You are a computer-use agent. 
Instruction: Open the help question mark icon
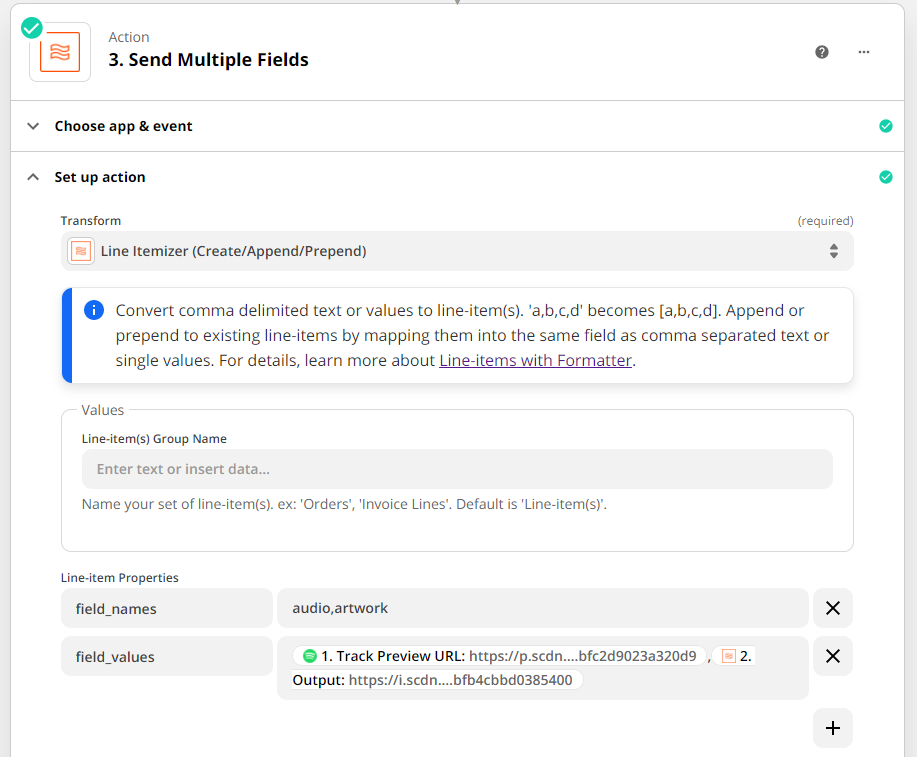[822, 52]
